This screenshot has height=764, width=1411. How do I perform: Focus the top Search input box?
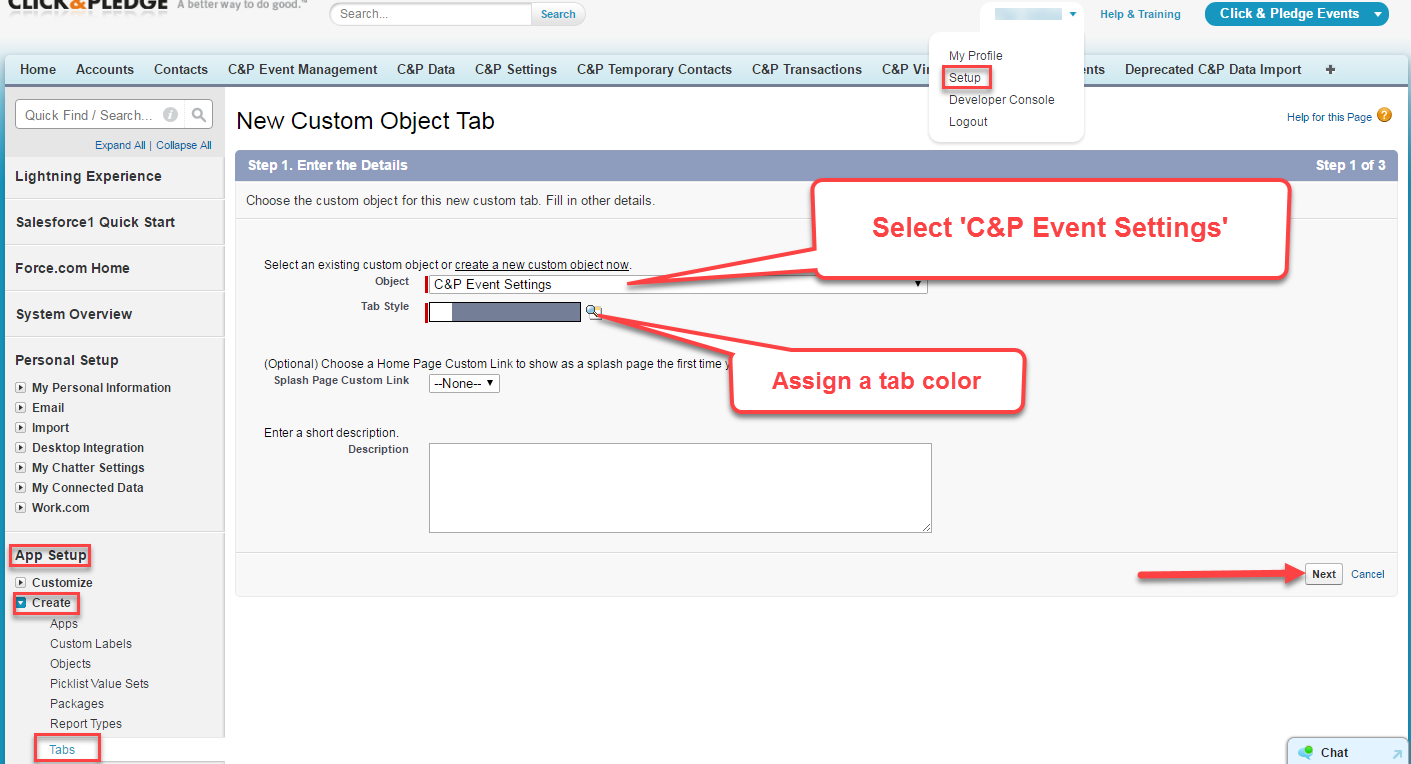432,14
